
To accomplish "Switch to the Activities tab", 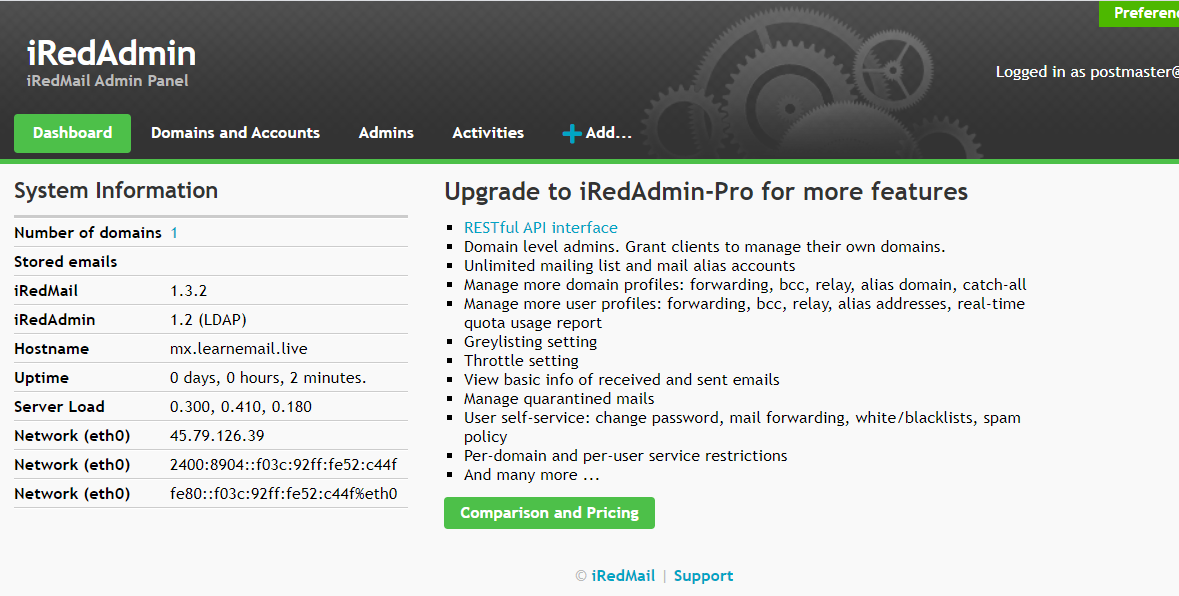I will click(488, 133).
